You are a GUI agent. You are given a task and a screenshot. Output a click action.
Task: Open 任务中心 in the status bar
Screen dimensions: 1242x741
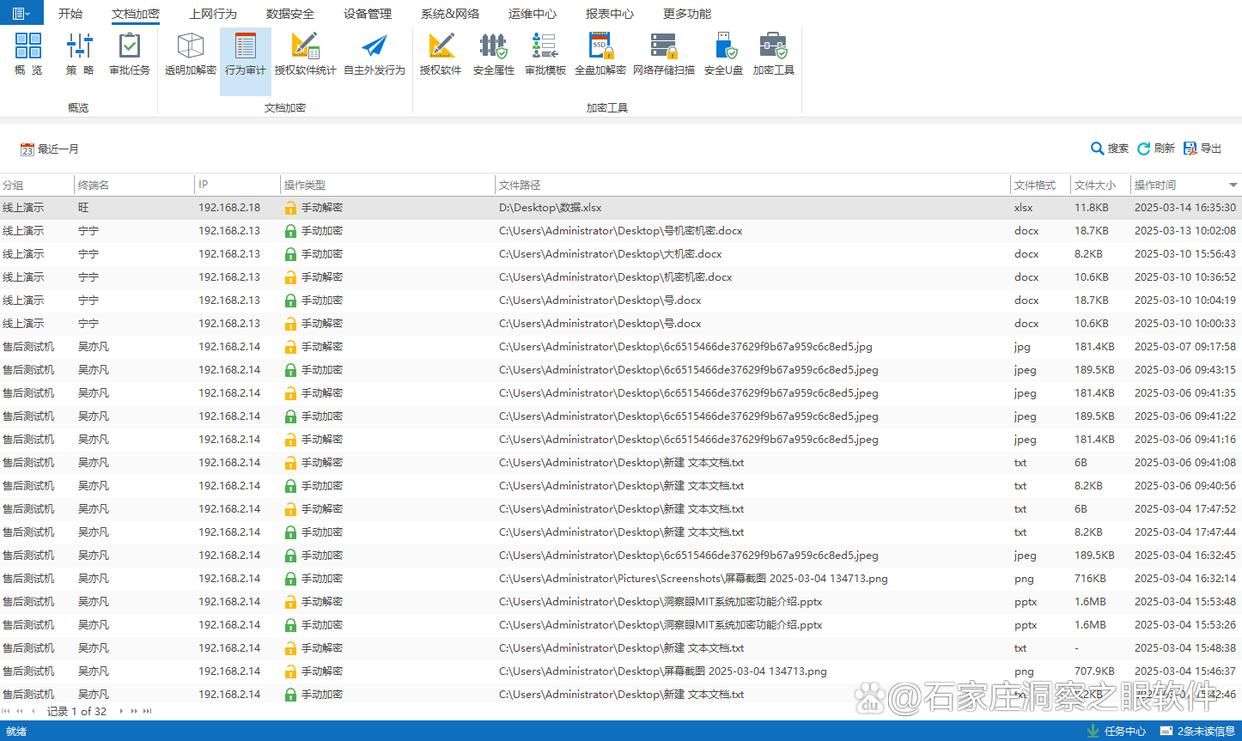click(1117, 731)
